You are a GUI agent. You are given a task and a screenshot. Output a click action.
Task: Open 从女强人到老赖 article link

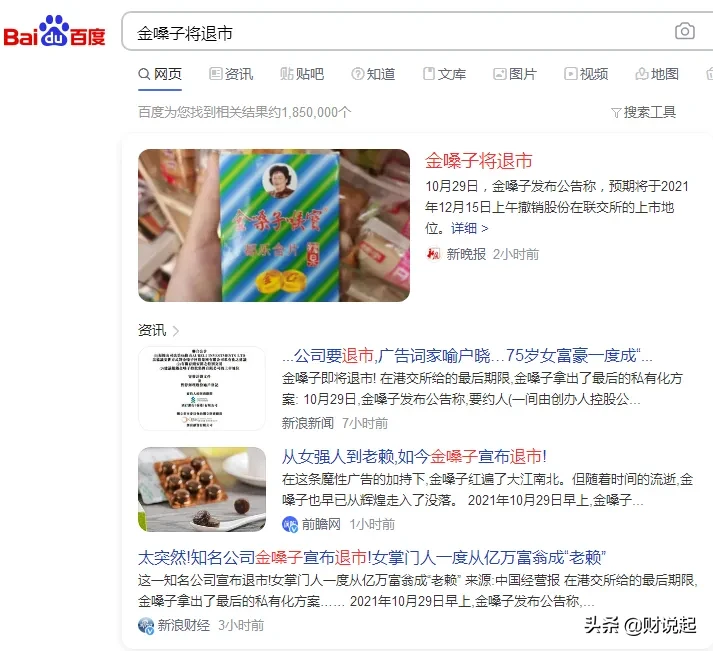tap(414, 456)
